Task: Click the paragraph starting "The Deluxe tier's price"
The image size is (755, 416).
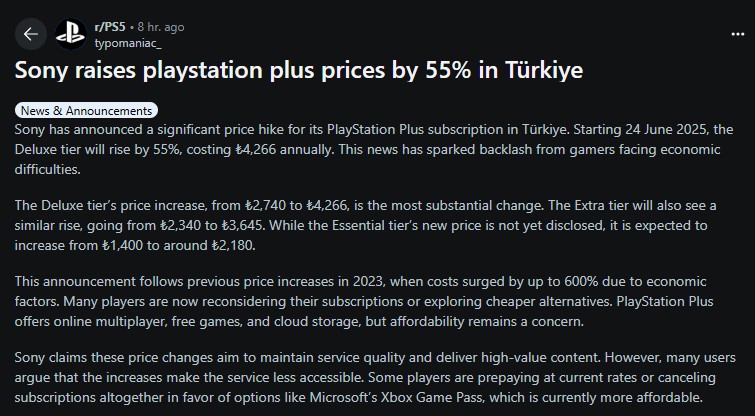Action: point(365,225)
